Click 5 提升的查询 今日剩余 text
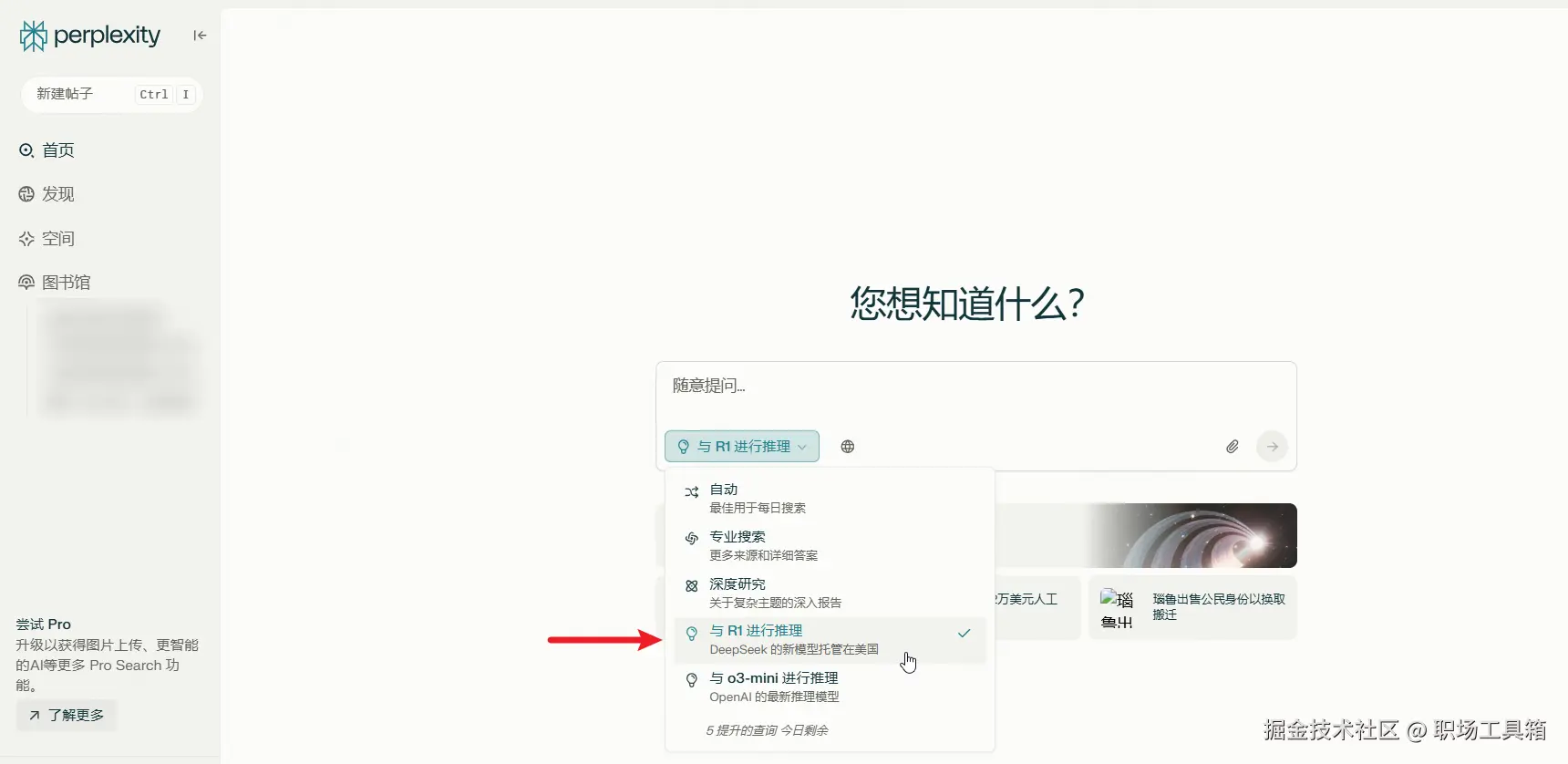This screenshot has width=1568, height=764. click(767, 731)
